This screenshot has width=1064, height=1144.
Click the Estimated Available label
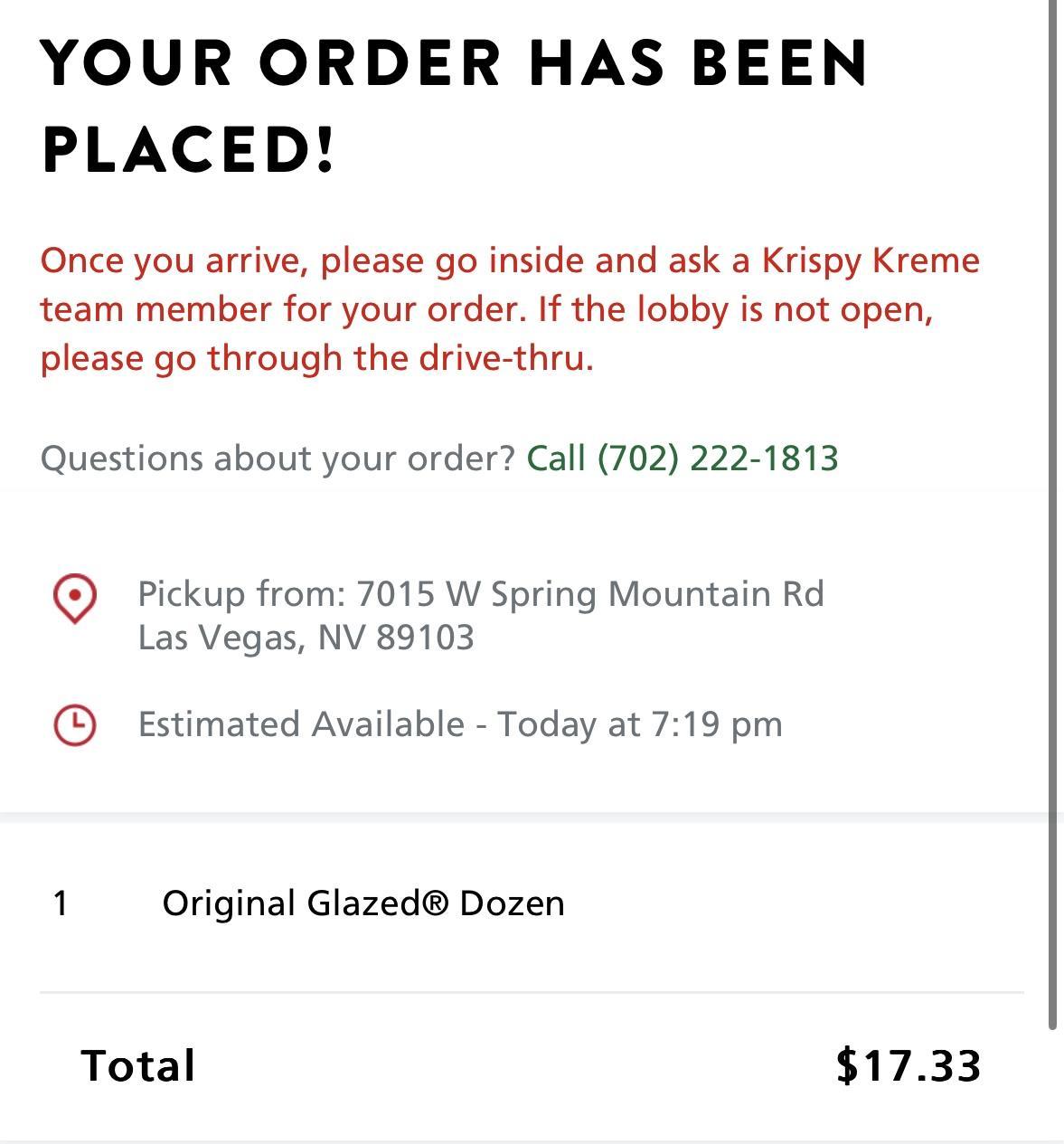(301, 724)
